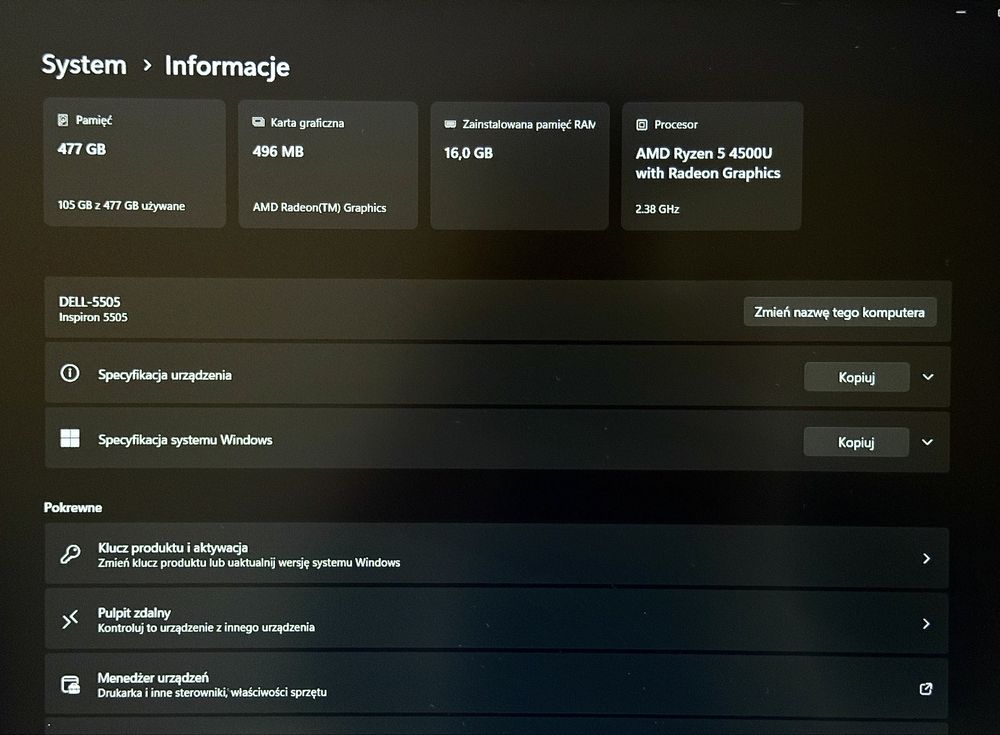Click the arrow on Pulpit zdalny row
The height and width of the screenshot is (735, 1000).
tap(926, 624)
